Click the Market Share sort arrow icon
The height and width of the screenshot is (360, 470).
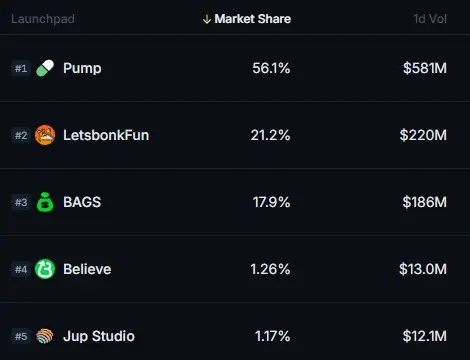207,19
